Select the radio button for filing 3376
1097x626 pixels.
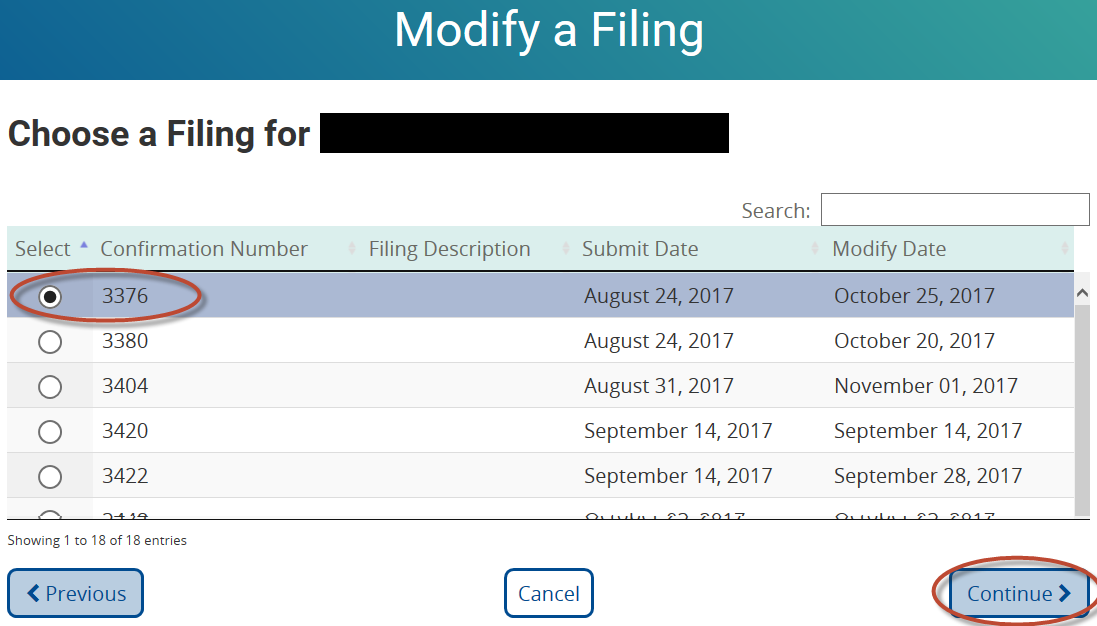49,297
